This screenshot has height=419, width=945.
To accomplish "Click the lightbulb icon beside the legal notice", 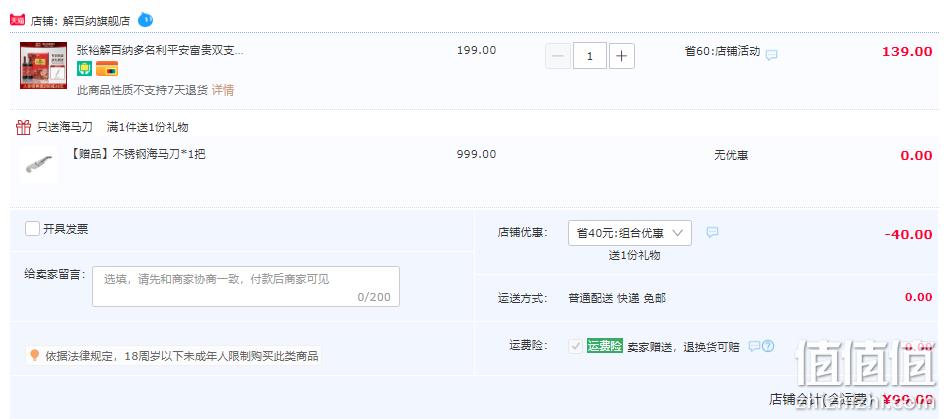I will (x=34, y=355).
